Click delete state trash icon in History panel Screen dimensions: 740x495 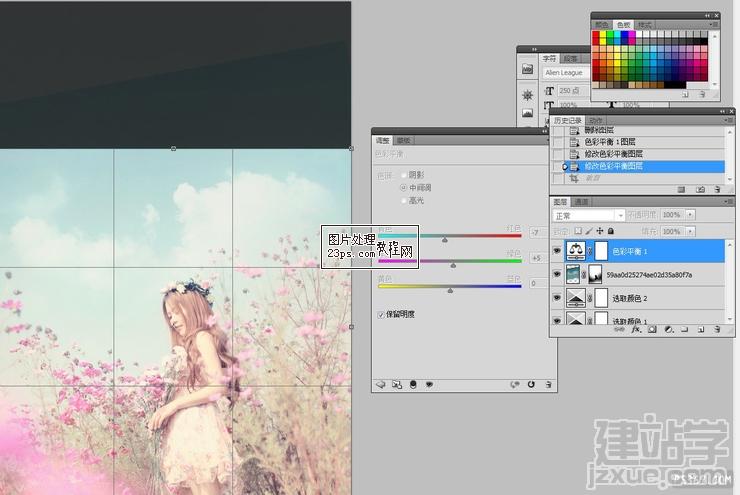pyautogui.click(x=717, y=189)
